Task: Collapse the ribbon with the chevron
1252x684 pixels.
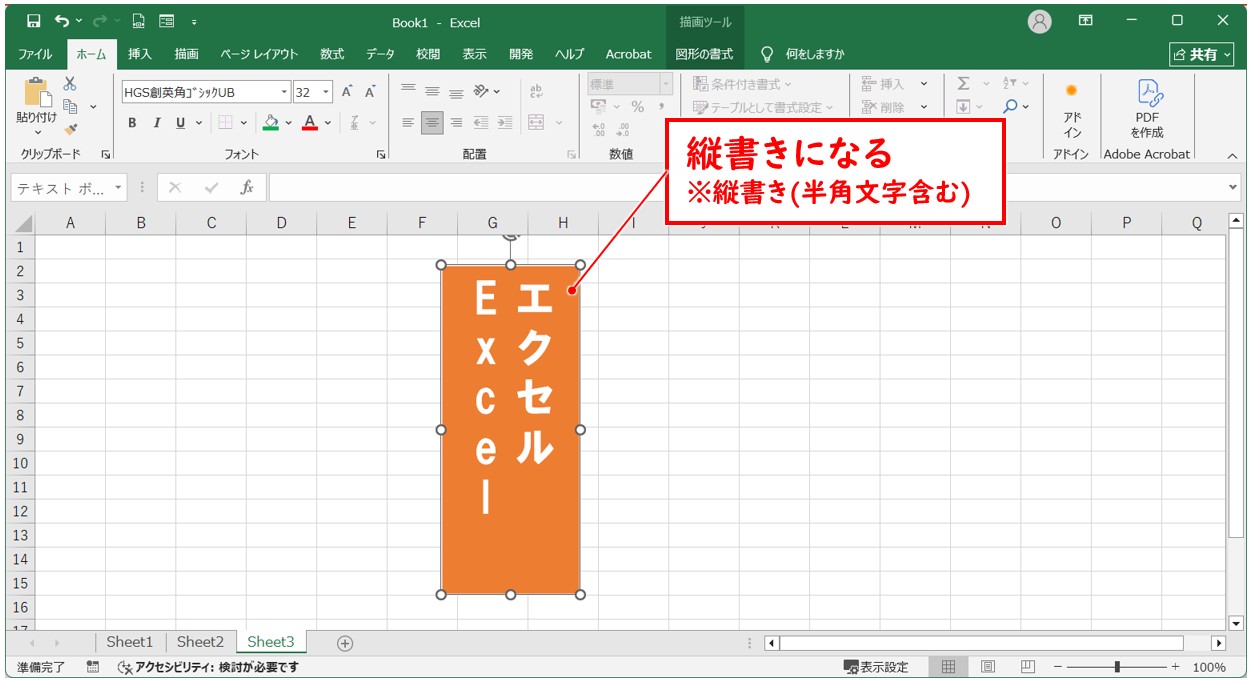Action: 1232,155
